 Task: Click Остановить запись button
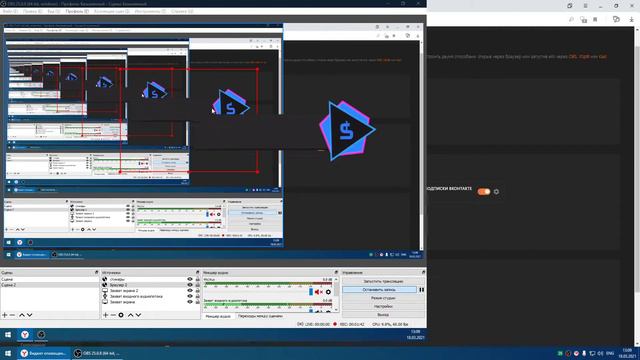coord(380,290)
